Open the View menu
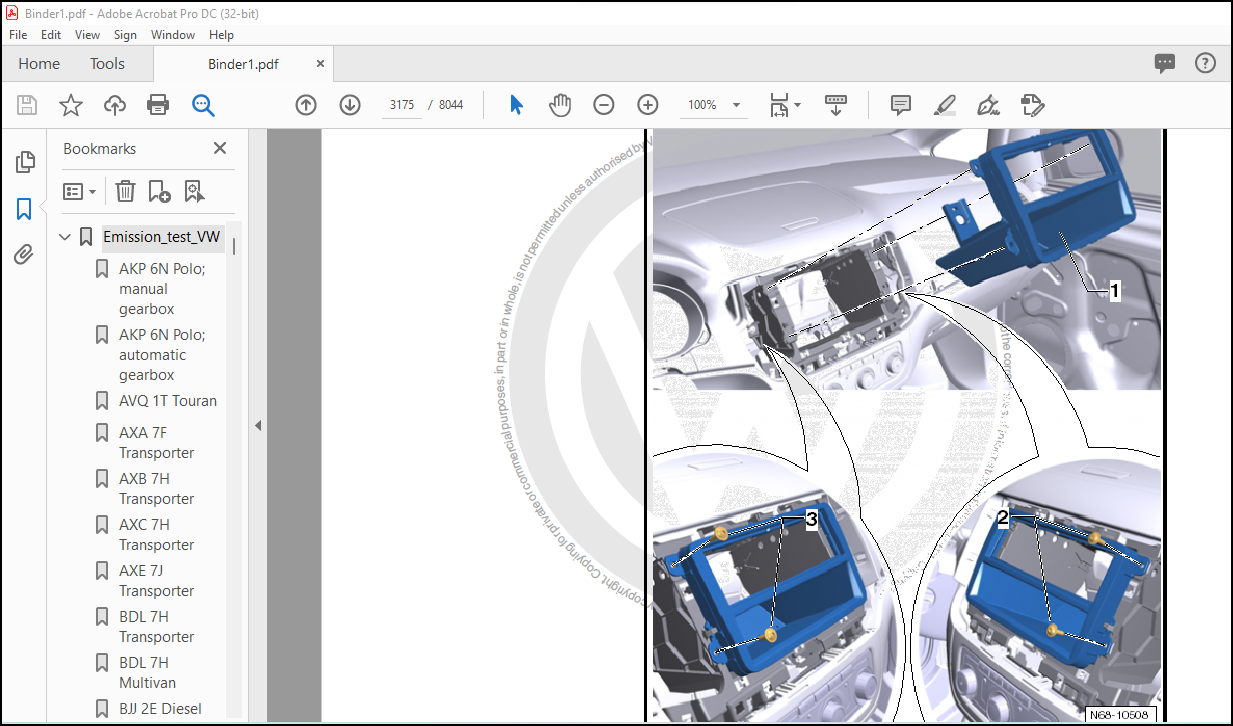Screen dimensions: 1233x726 coord(88,34)
